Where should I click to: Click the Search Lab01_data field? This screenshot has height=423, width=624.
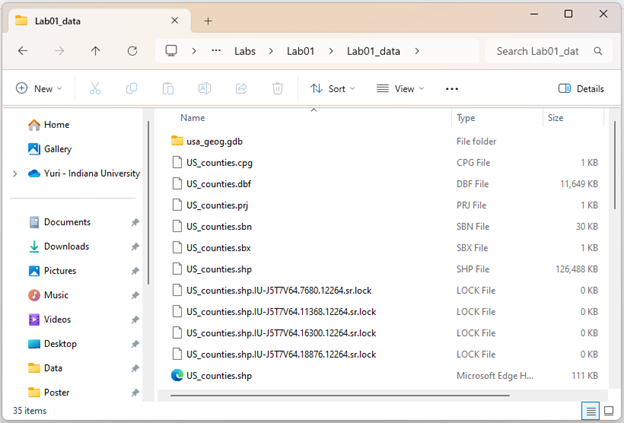coord(548,51)
